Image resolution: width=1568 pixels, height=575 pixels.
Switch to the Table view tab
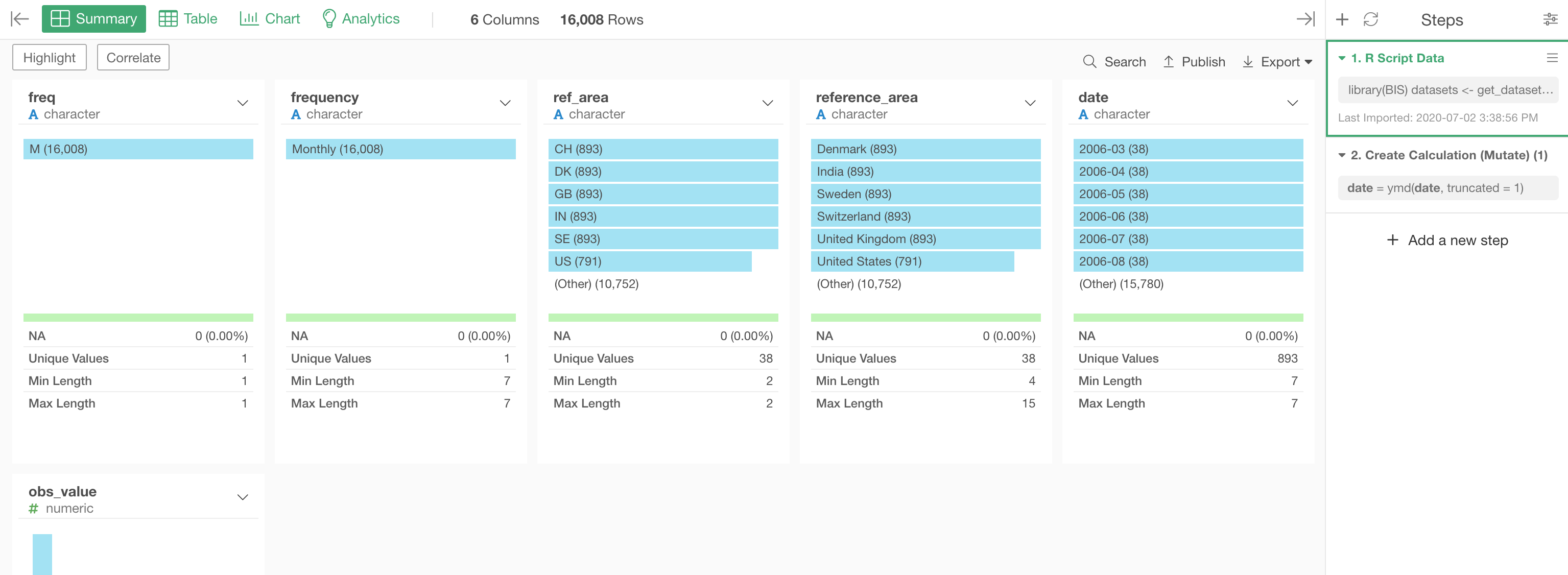click(188, 19)
